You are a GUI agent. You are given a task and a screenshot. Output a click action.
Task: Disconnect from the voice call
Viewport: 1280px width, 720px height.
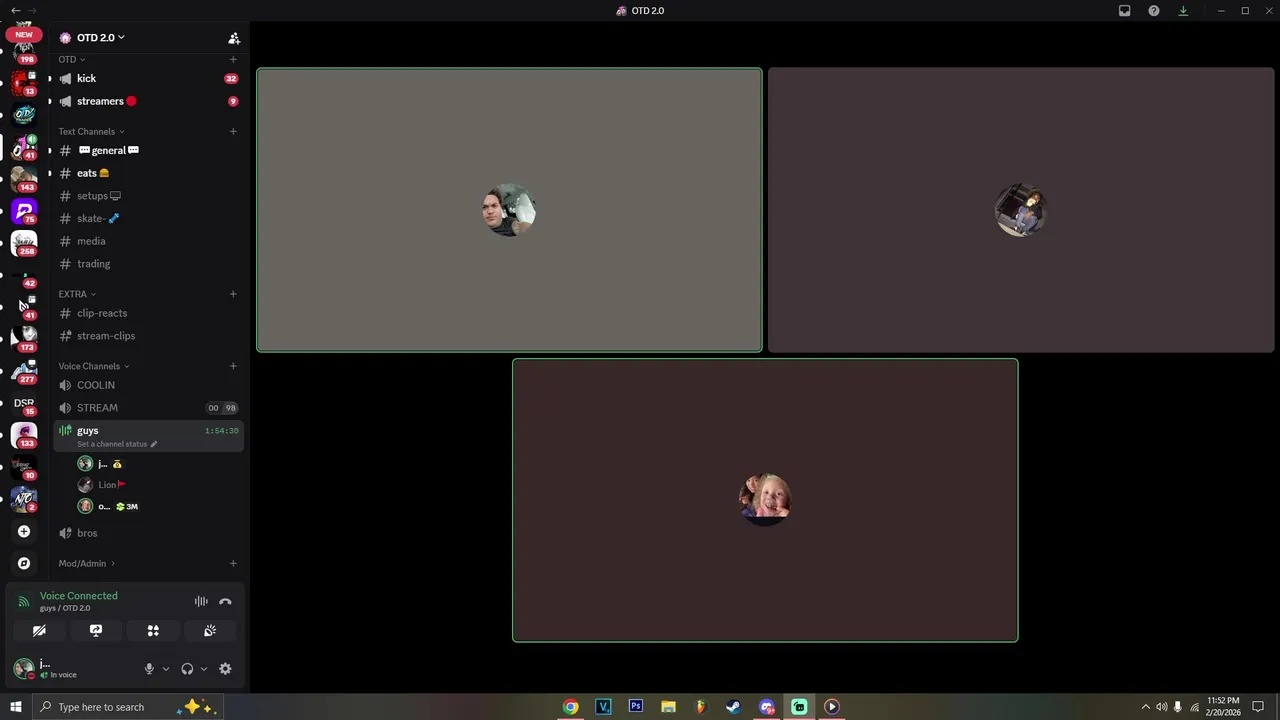225,601
